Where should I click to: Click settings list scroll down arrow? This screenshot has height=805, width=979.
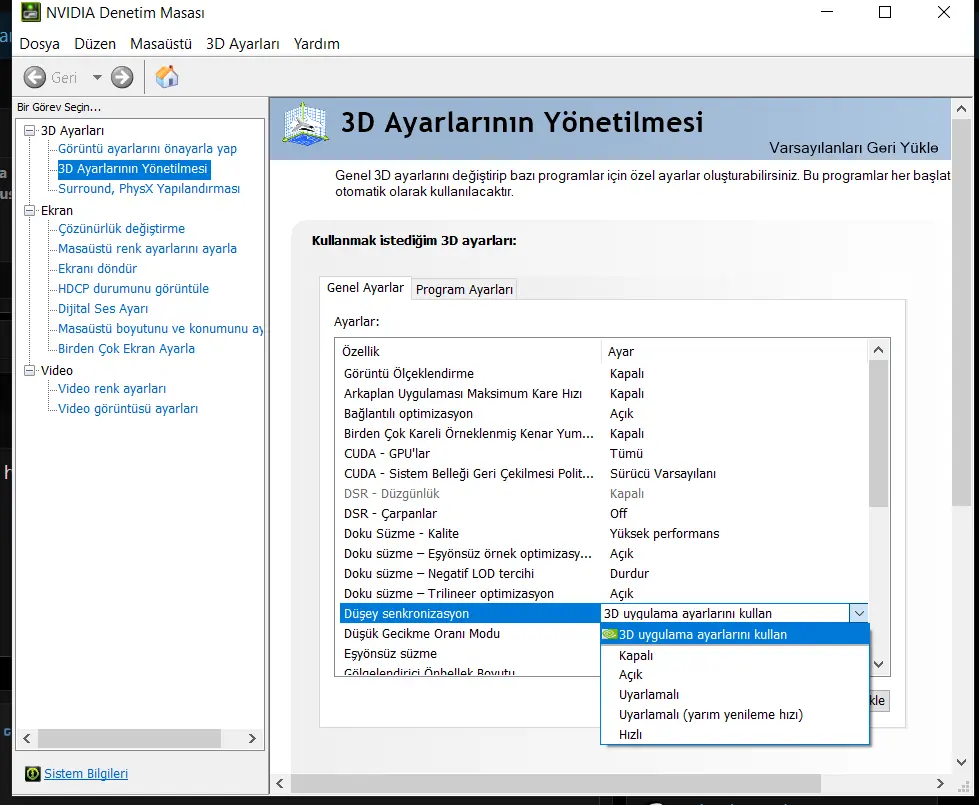(x=878, y=664)
